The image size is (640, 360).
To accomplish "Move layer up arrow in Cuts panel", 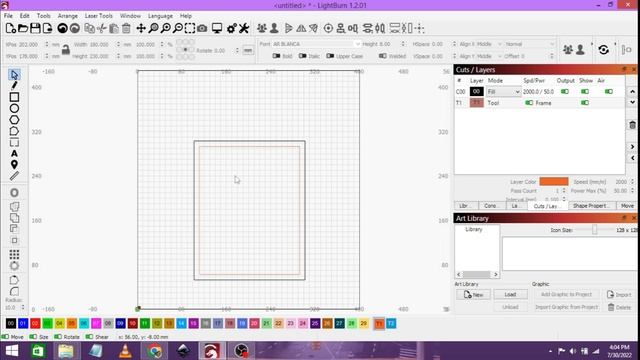I will pos(632,91).
